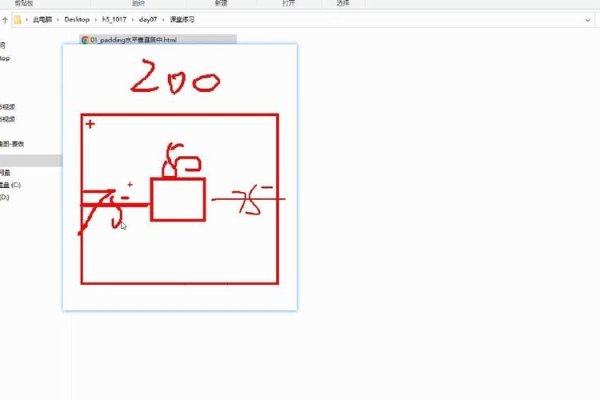Select the 搜狗 item in the navigation pane
Viewport: 600px width, 400px height.
pos(12,144)
